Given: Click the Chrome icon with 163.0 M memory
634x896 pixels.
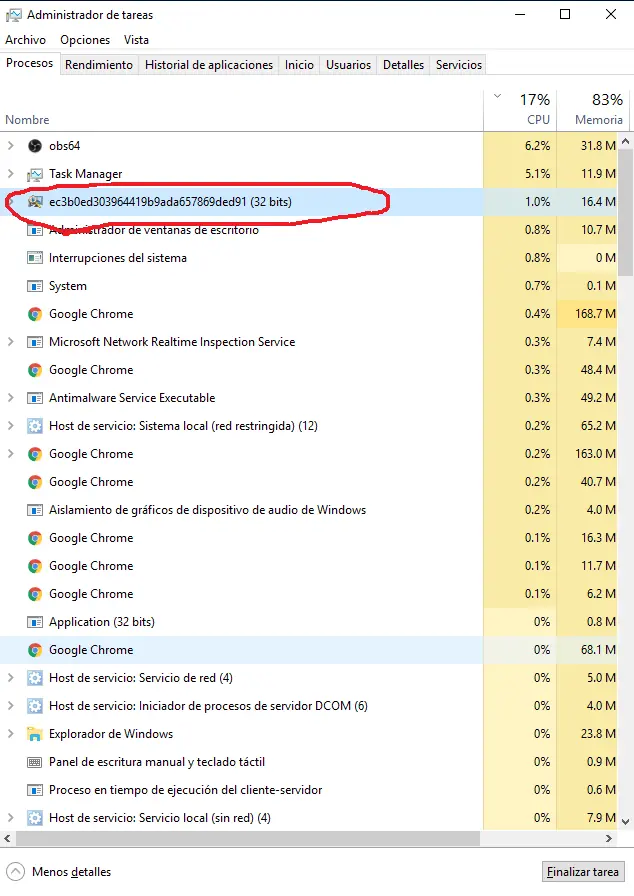Looking at the screenshot, I should 35,454.
